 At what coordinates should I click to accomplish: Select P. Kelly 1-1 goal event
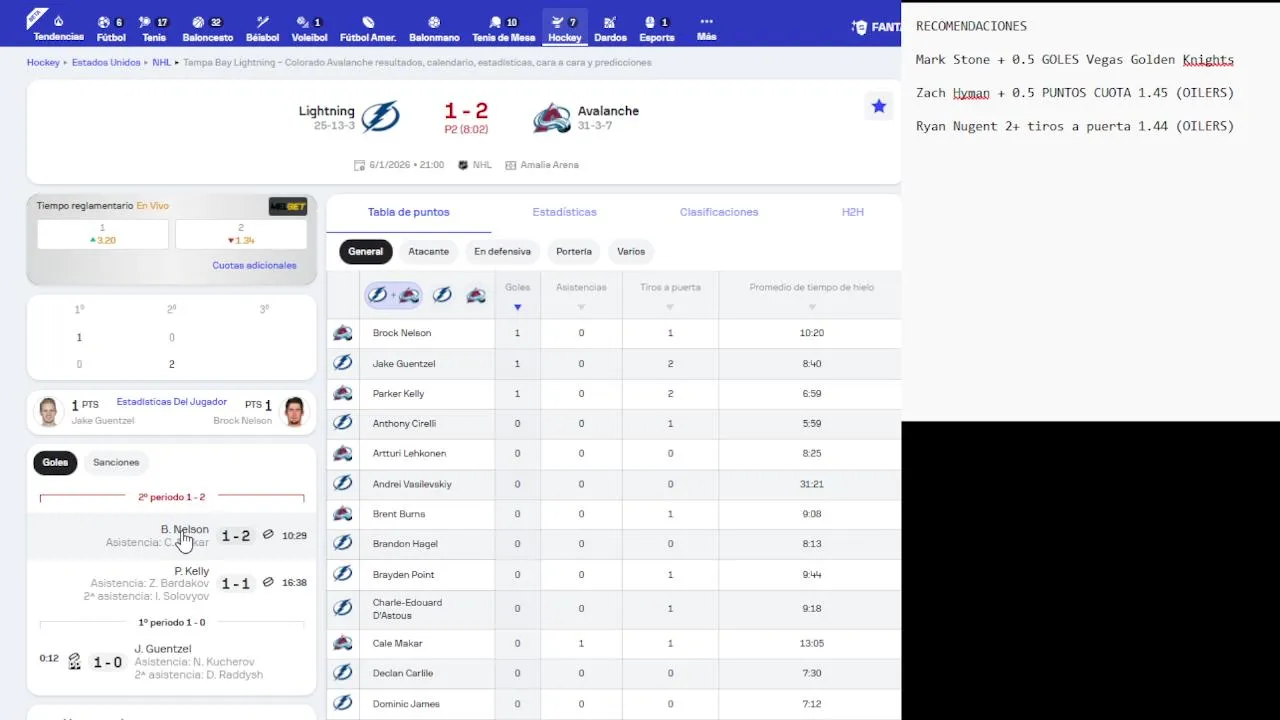coord(171,583)
